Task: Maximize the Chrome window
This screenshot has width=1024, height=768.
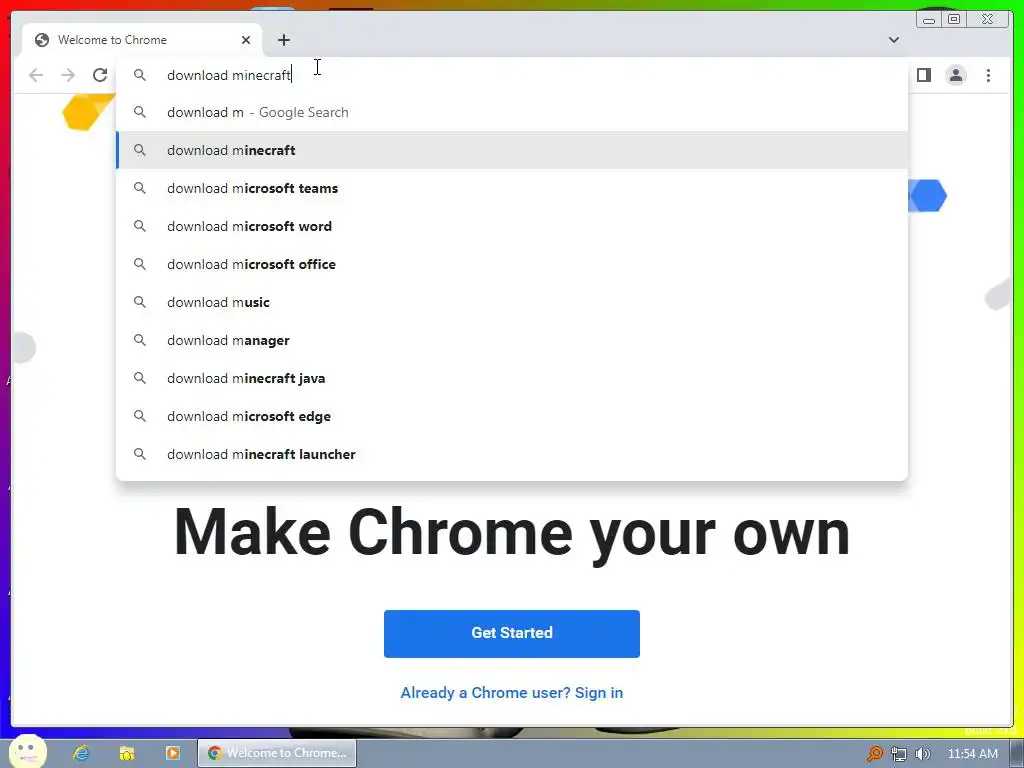Action: tap(954, 20)
